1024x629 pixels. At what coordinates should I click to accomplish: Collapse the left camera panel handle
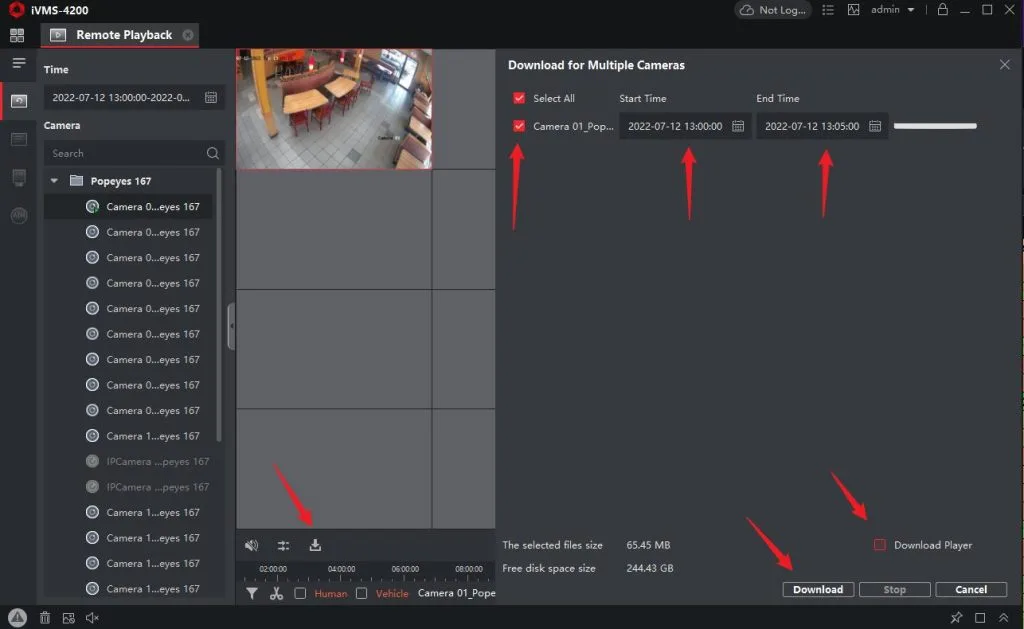[231, 327]
